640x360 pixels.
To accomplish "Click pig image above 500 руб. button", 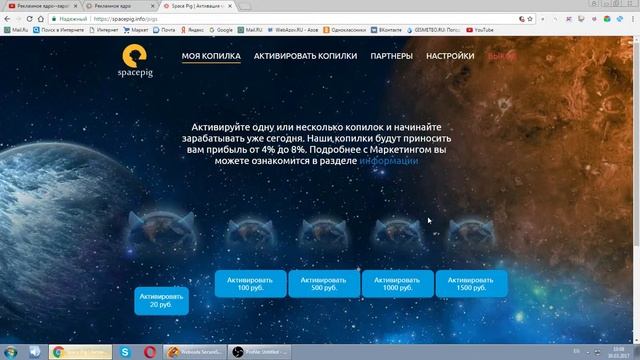I will (x=324, y=233).
